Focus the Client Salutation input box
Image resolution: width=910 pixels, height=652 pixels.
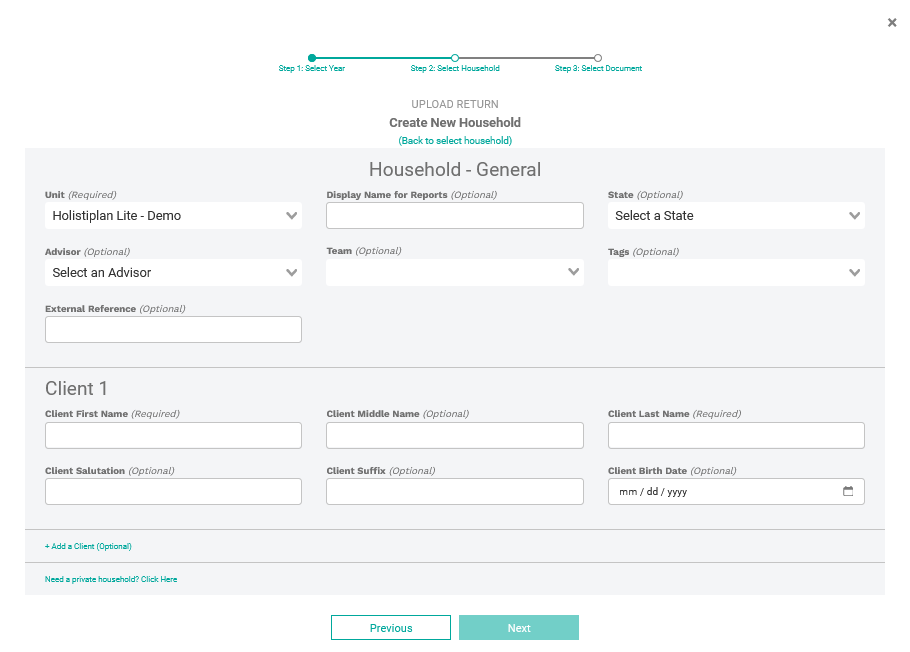(x=173, y=491)
